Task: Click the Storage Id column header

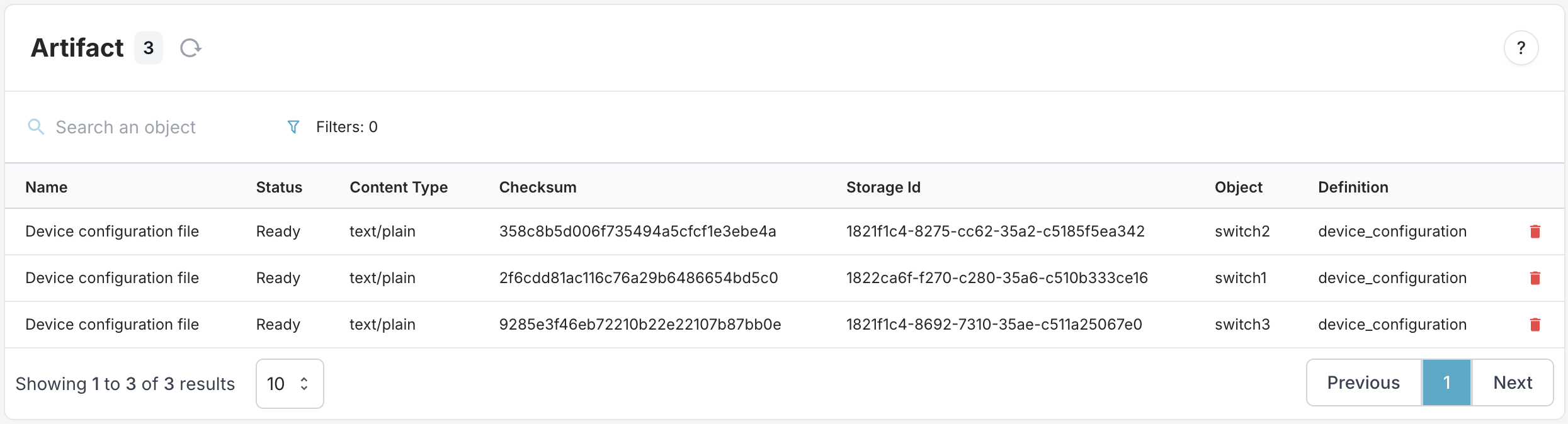Action: [883, 187]
